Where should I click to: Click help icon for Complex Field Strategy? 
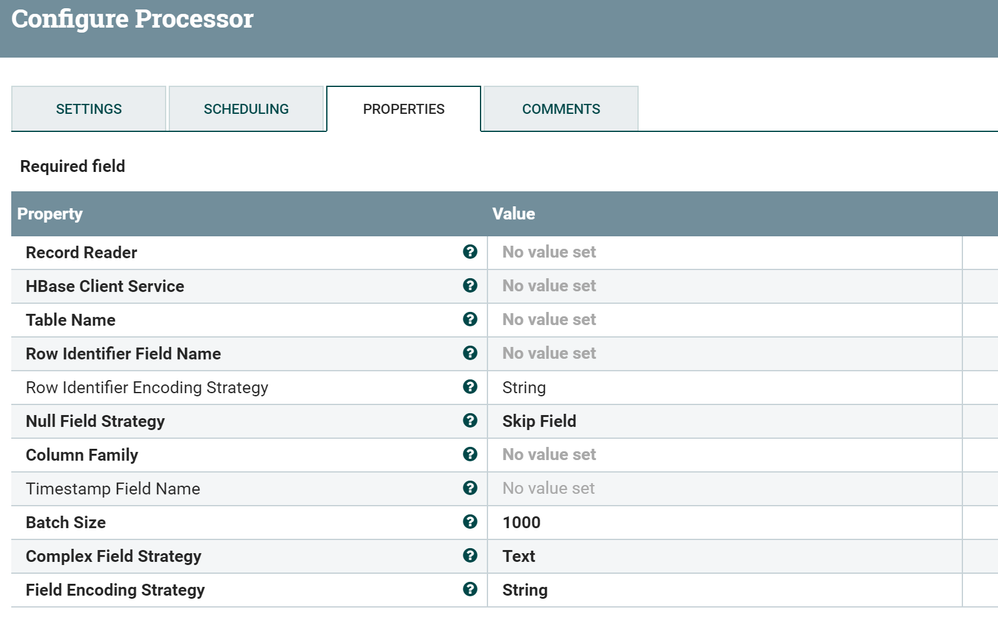(470, 556)
